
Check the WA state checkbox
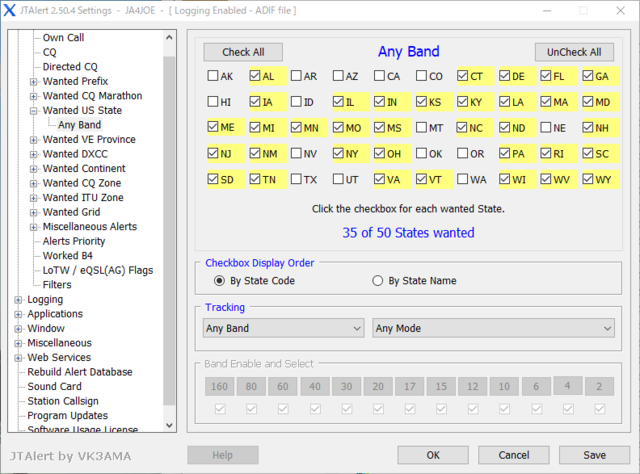tap(462, 179)
